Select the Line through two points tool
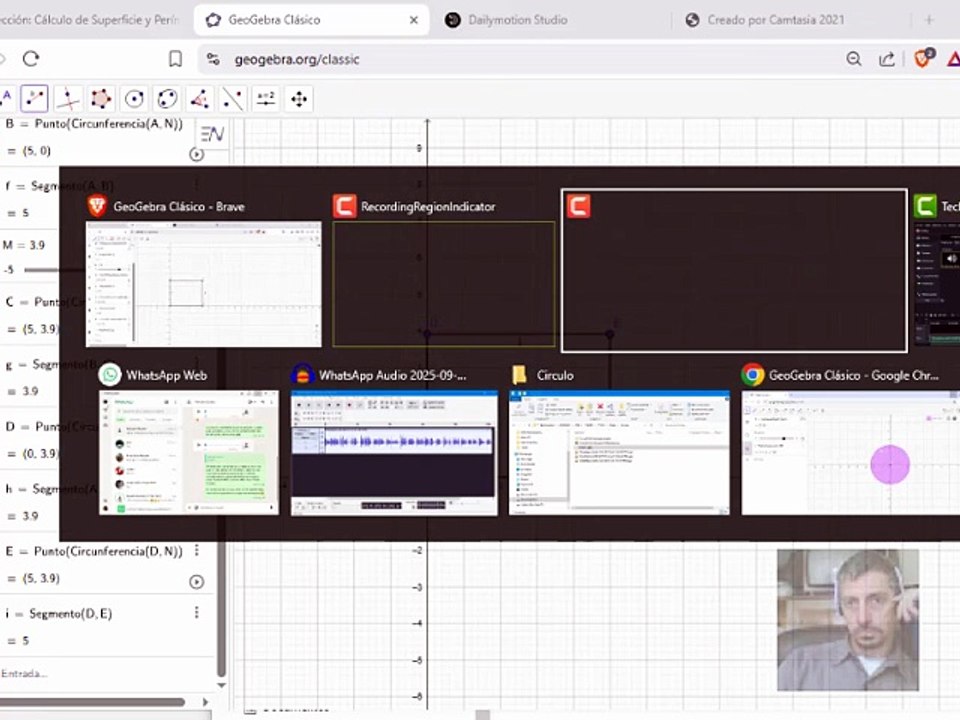960x720 pixels. (x=34, y=99)
